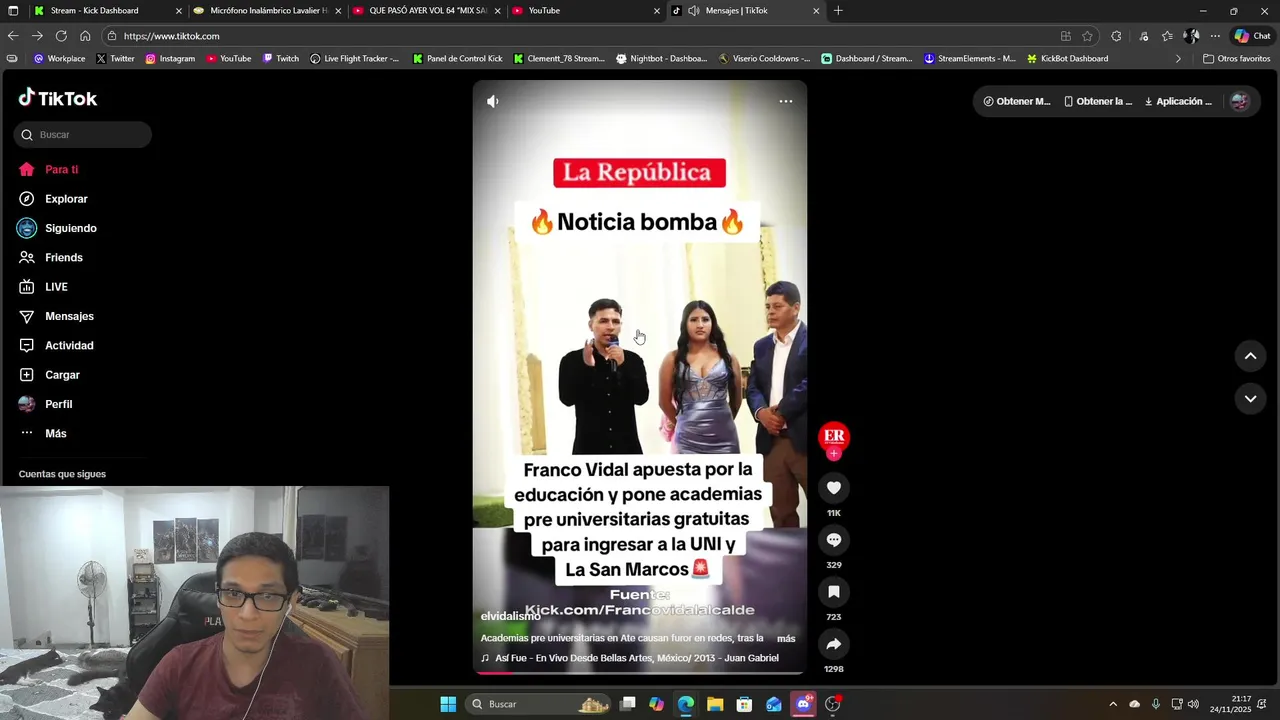
Task: Like the video with the heart icon
Action: pos(834,488)
